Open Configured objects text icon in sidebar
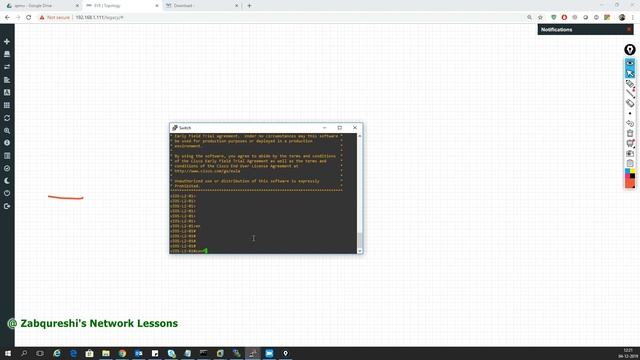The height and width of the screenshot is (360, 640). [7, 93]
